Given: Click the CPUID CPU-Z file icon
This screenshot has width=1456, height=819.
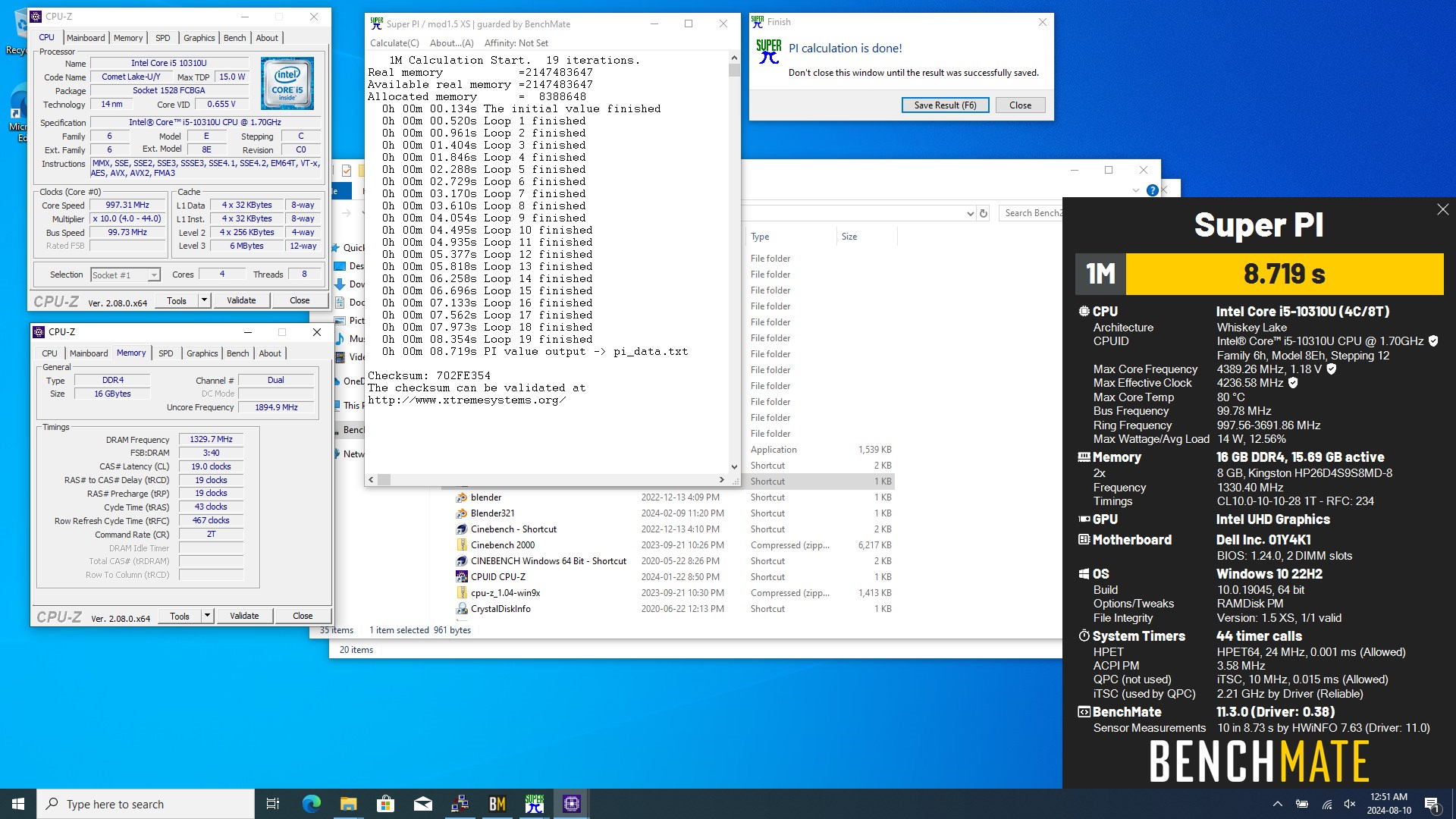Looking at the screenshot, I should (x=461, y=577).
